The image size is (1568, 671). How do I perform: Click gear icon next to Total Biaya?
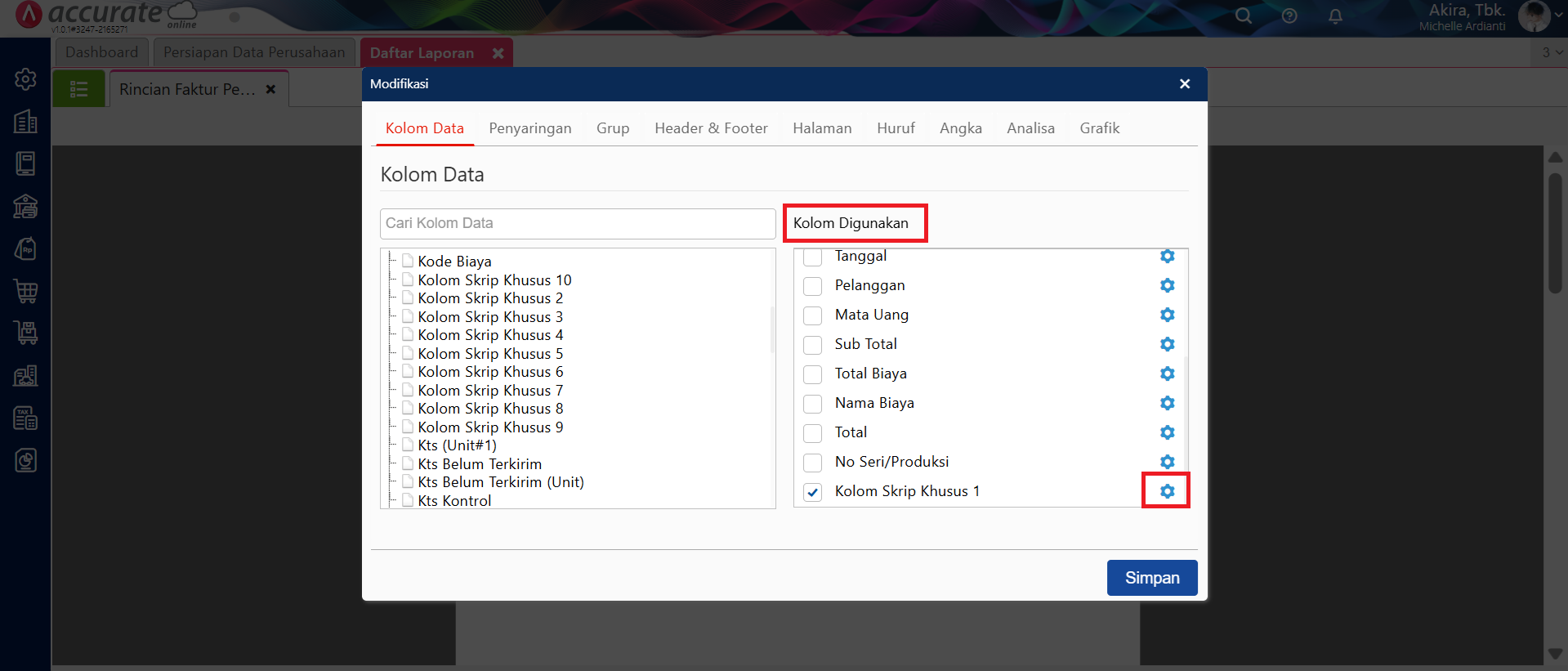(1167, 374)
